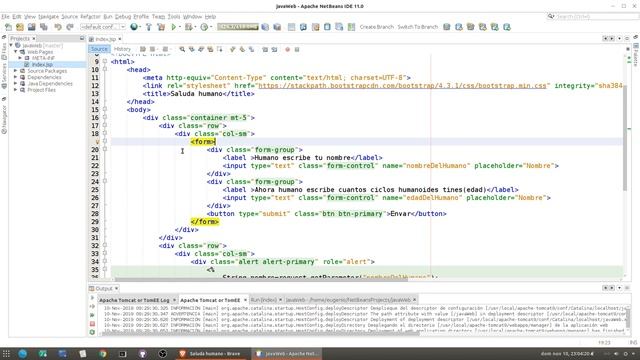640x360 pixels.
Task: Click the red stop icon in Output sidebar
Action: point(92,324)
